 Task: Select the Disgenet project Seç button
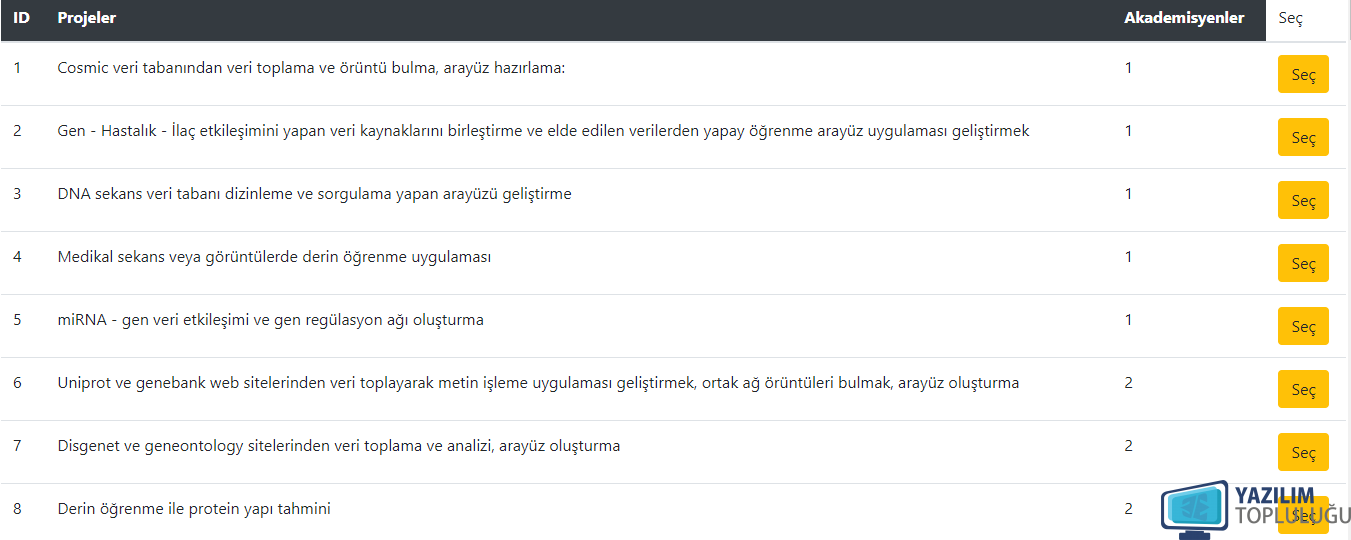coord(1303,452)
